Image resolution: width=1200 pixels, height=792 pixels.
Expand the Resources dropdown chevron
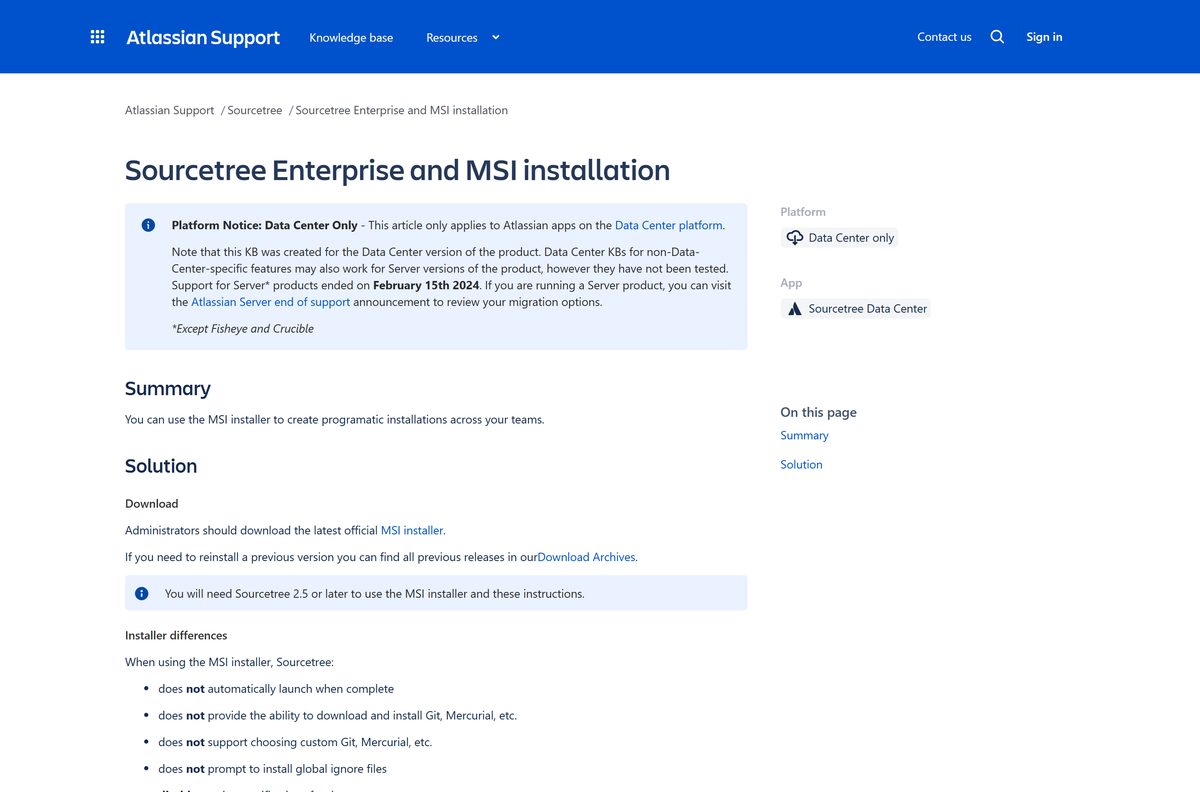[496, 37]
